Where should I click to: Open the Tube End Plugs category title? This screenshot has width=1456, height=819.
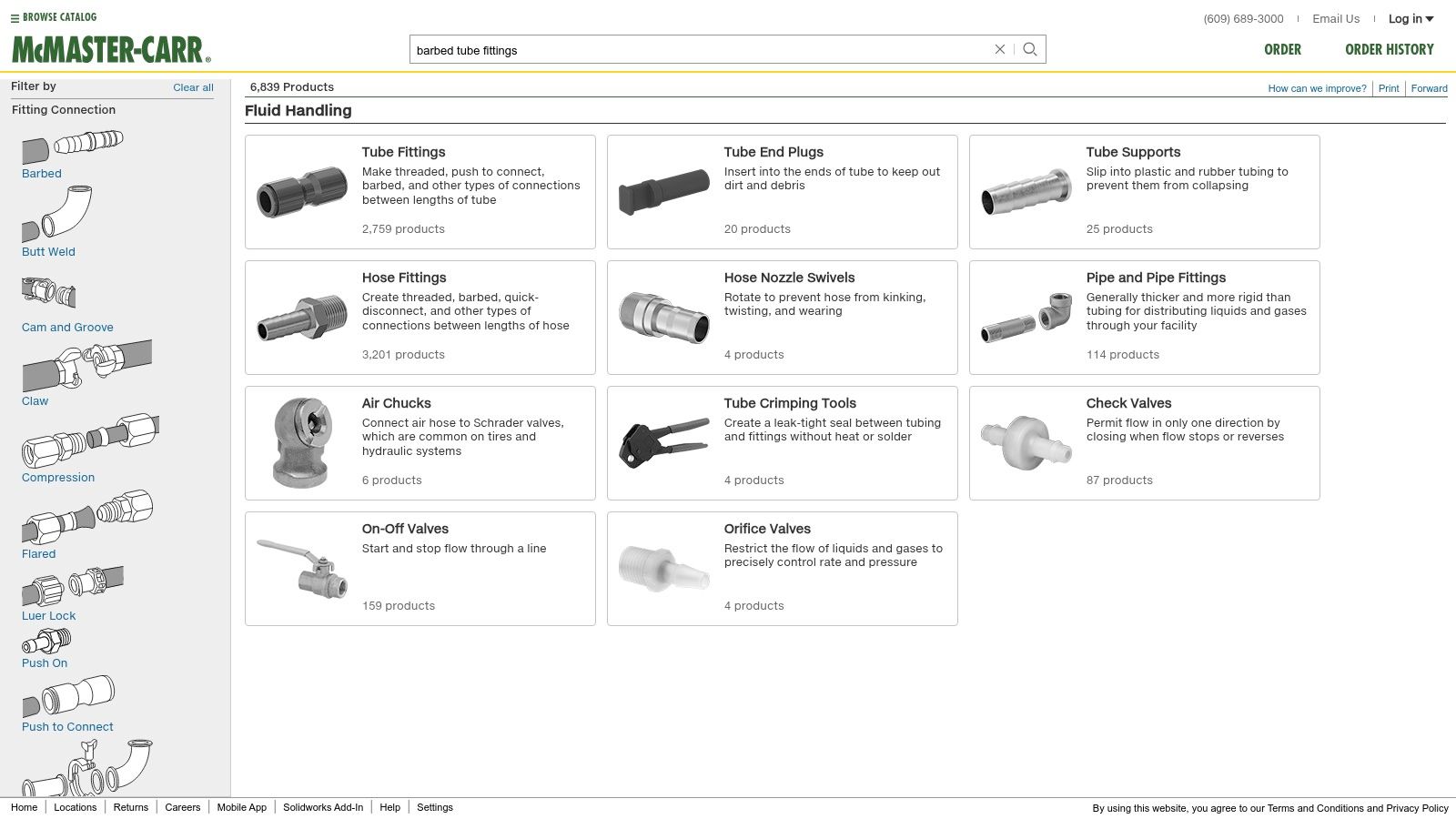click(773, 152)
